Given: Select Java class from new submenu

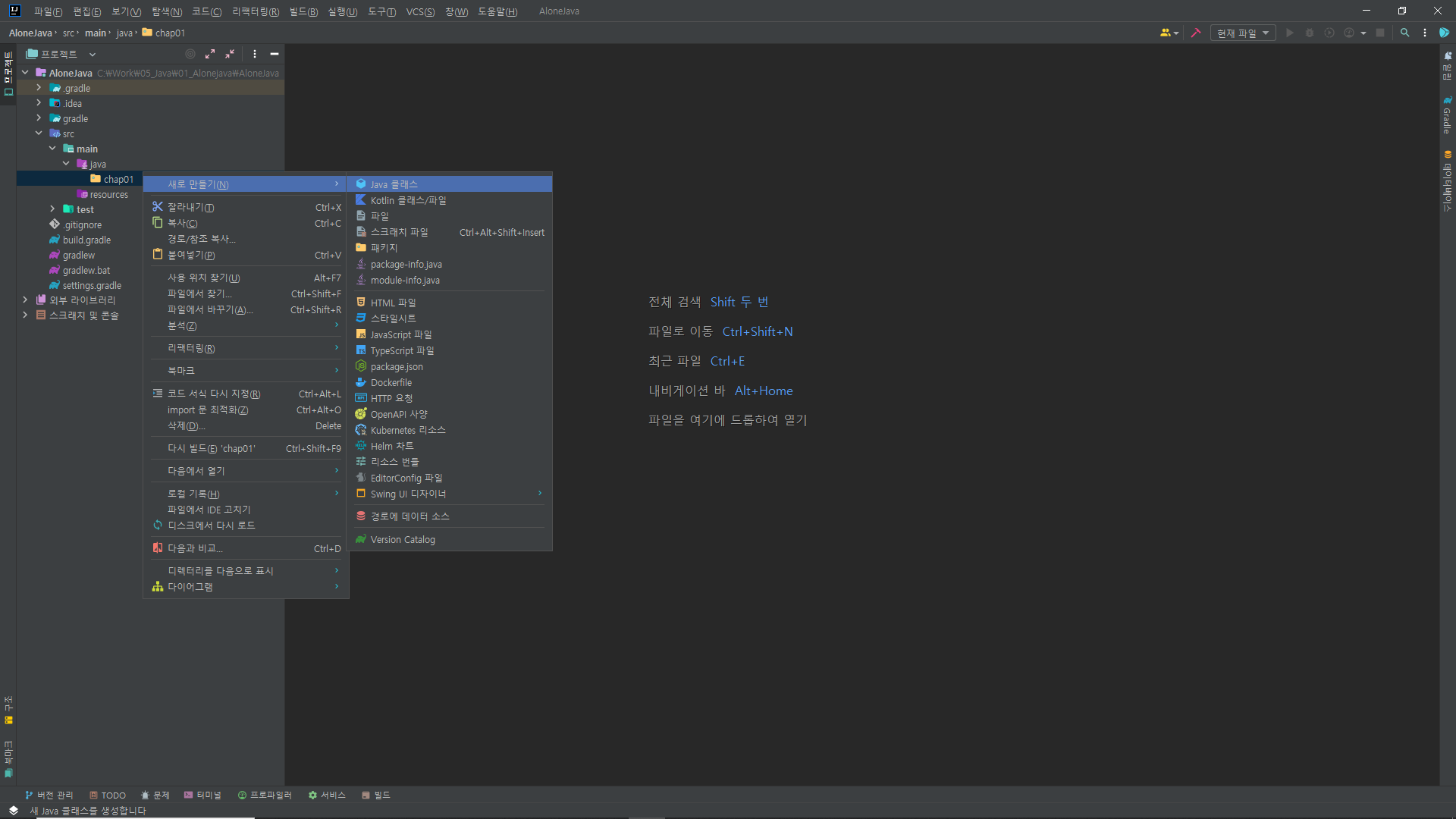Looking at the screenshot, I should pyautogui.click(x=394, y=184).
